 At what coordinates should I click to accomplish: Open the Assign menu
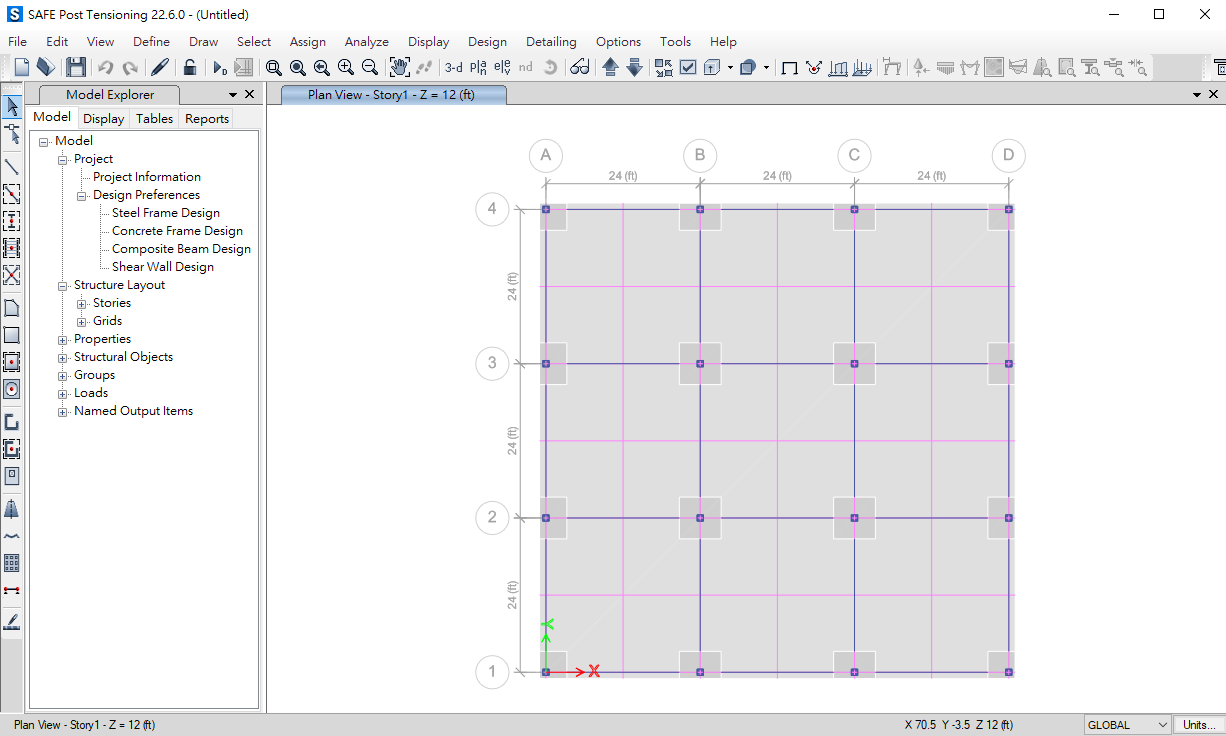click(x=308, y=42)
